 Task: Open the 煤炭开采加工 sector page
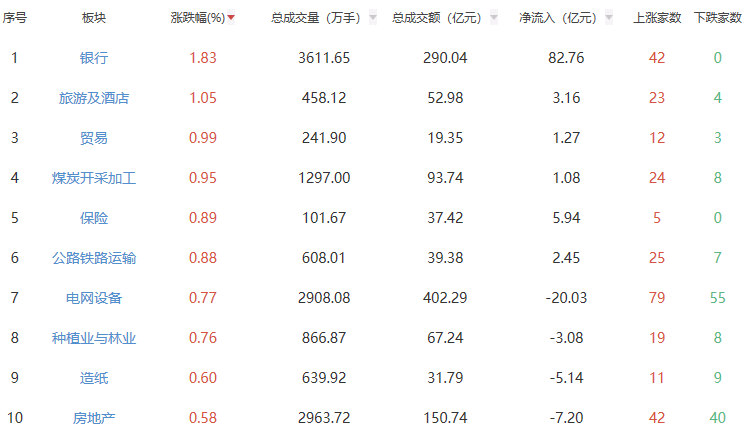pos(94,178)
